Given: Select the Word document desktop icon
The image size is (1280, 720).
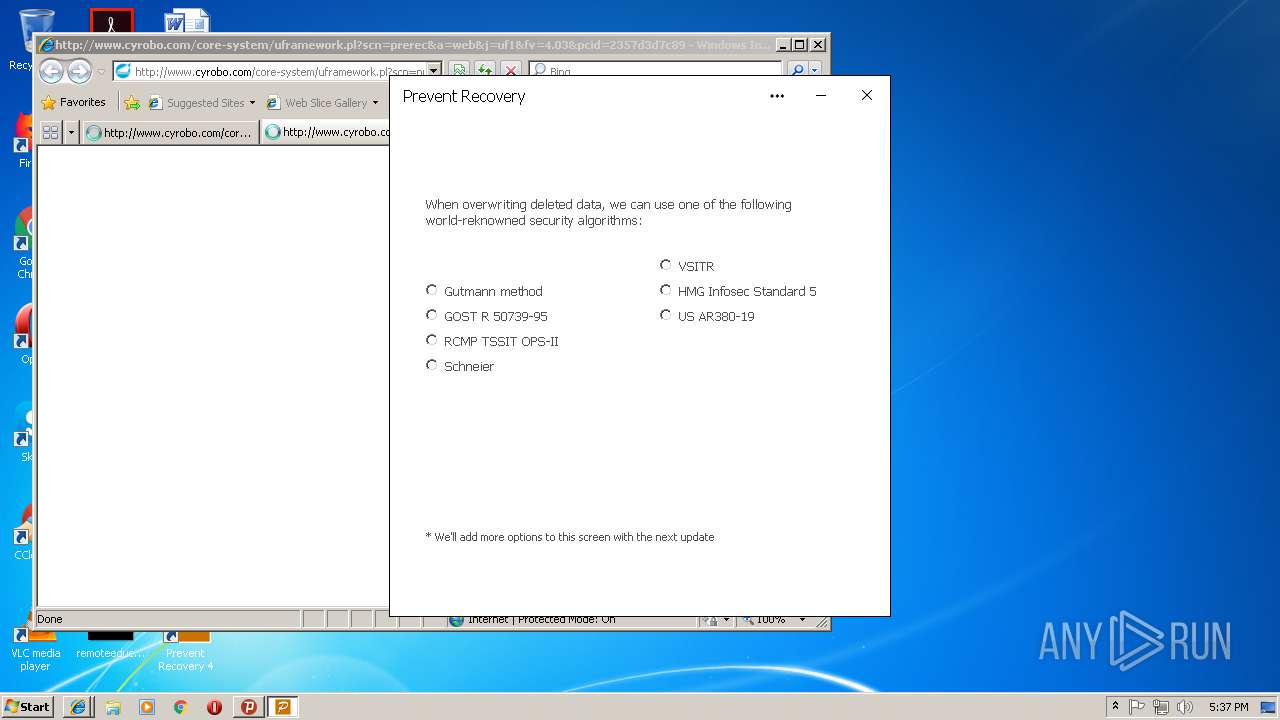Looking at the screenshot, I should (x=187, y=21).
